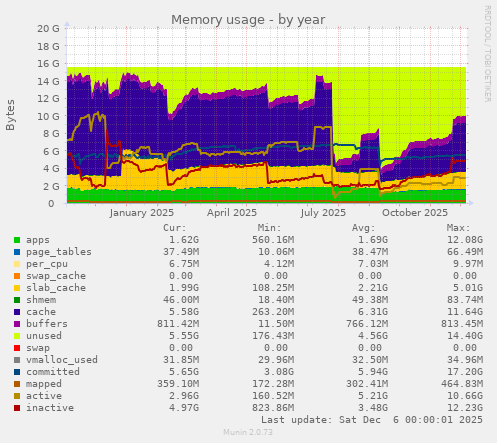Select the 'apps' legend label
The width and height of the screenshot is (497, 443).
coord(38,240)
